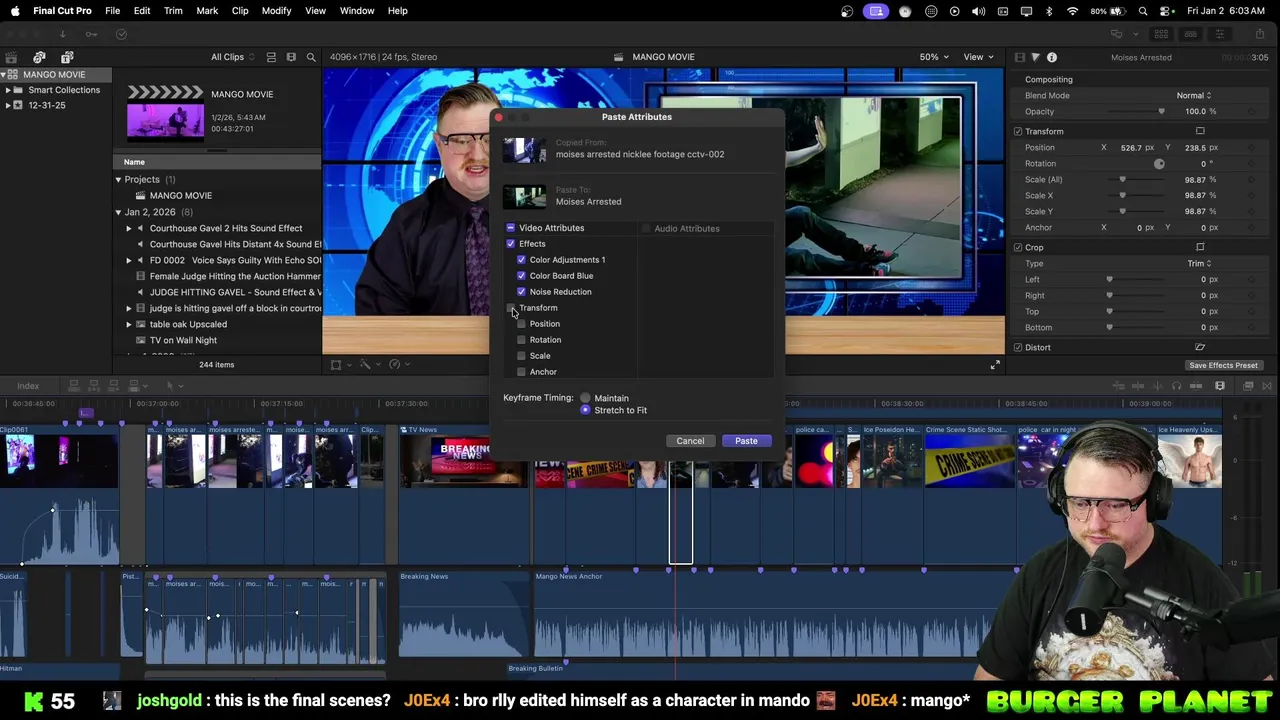Click the full screen viewer arrows icon

click(x=995, y=365)
